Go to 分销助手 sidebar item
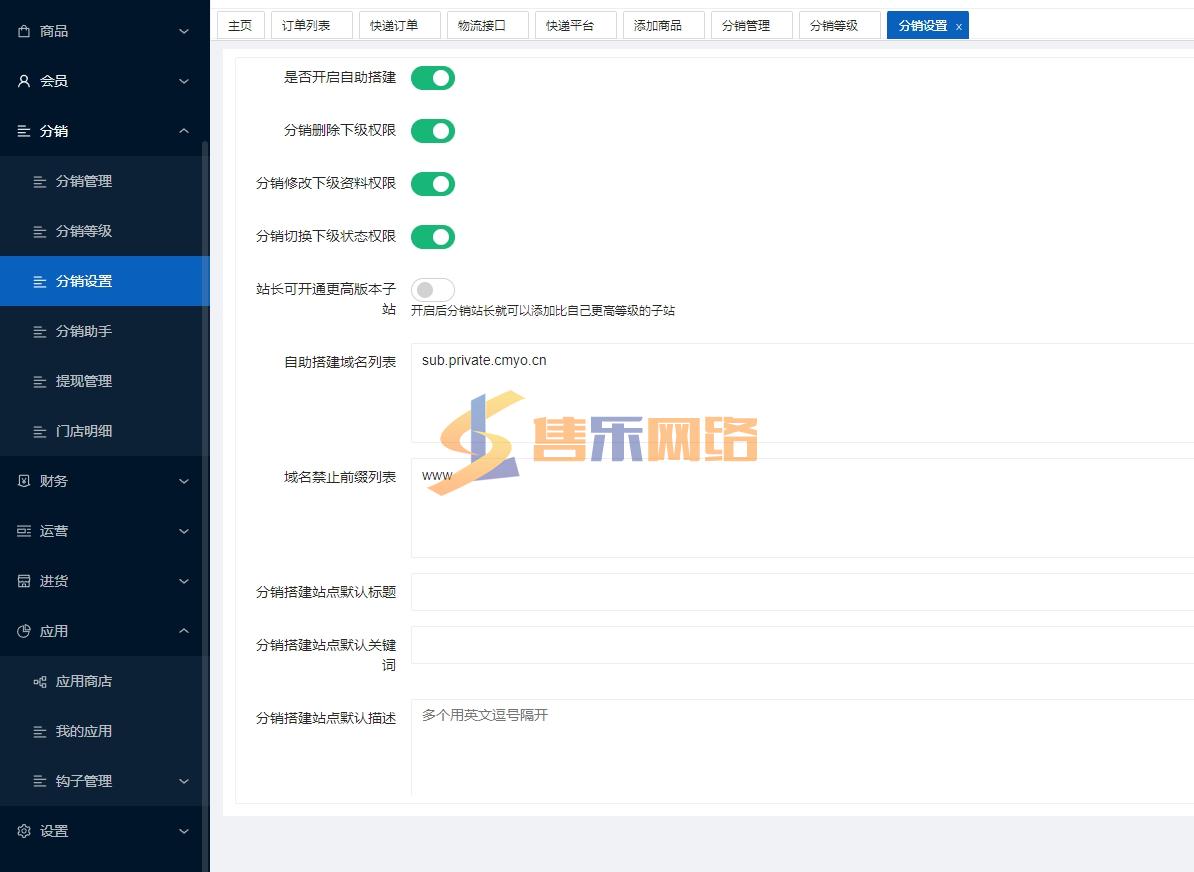This screenshot has height=872, width=1194. click(x=84, y=331)
